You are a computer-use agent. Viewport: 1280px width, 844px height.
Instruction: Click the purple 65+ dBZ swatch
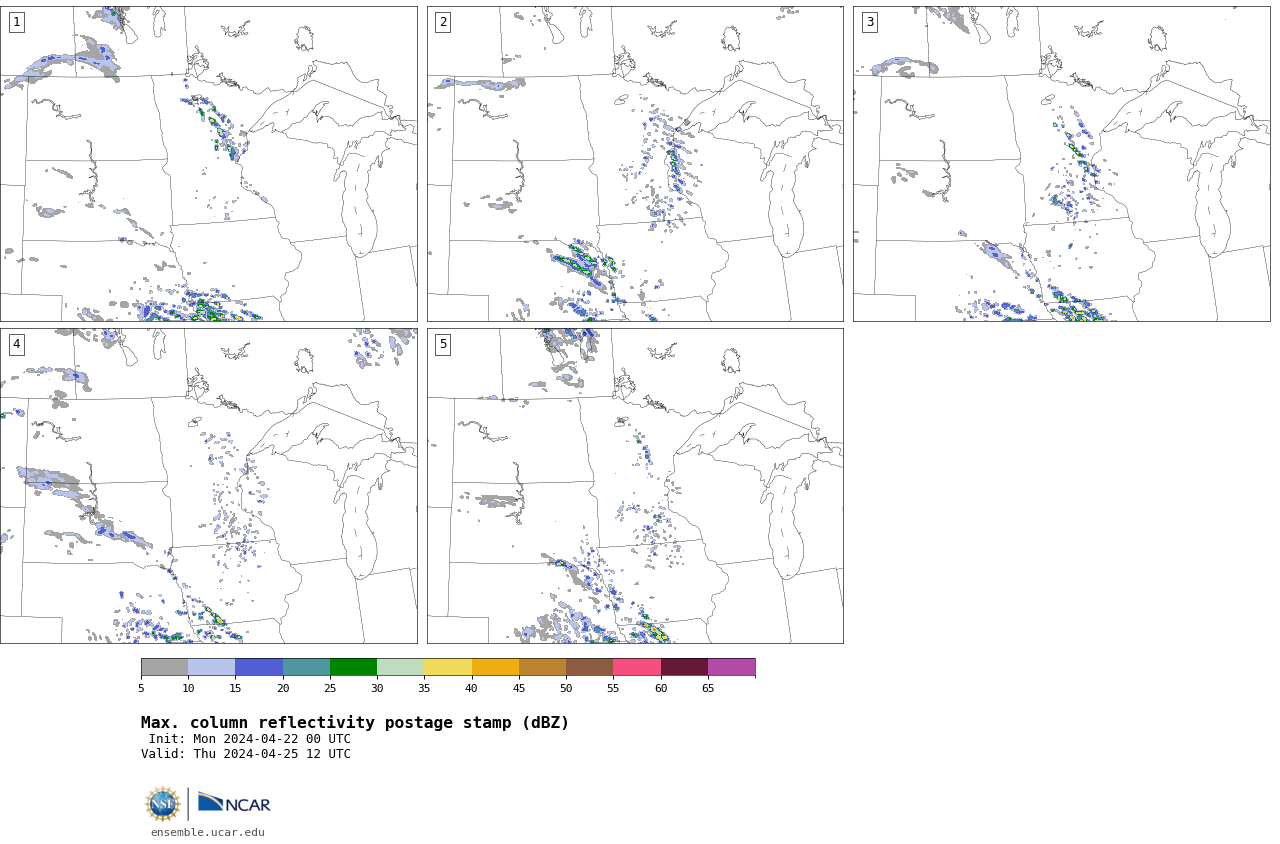tap(731, 667)
